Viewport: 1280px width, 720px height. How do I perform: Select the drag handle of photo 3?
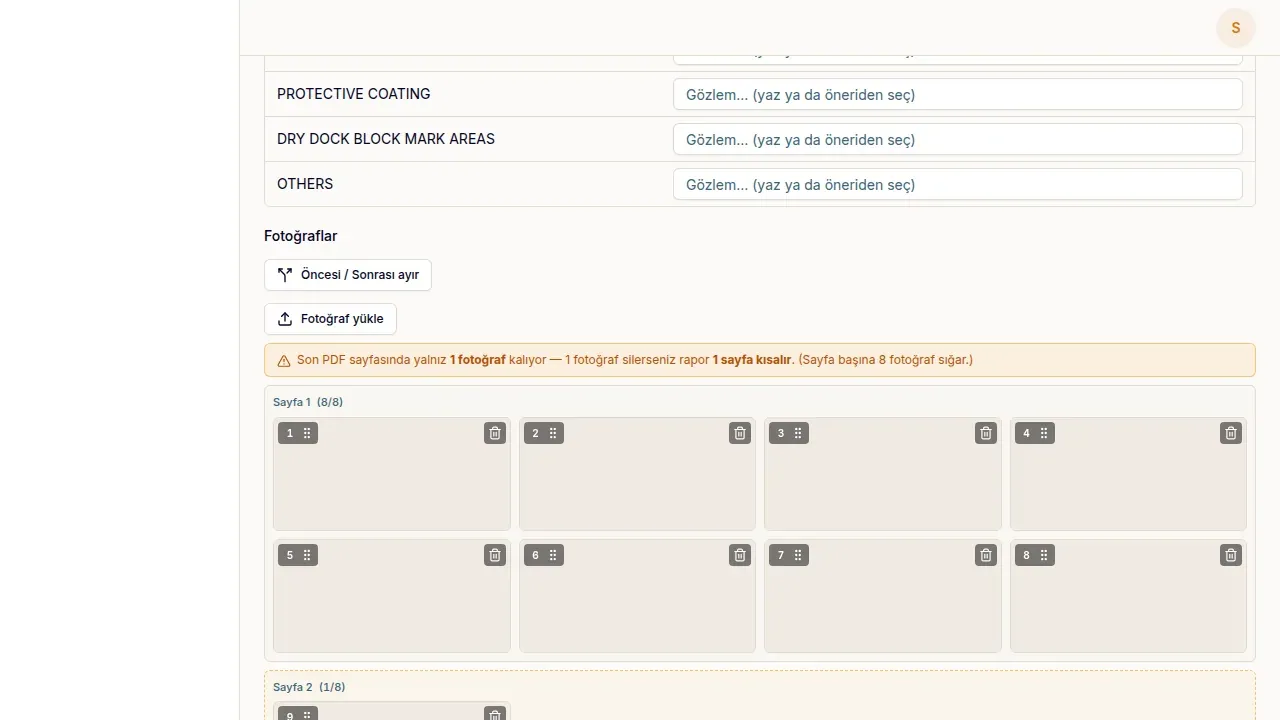tap(798, 433)
